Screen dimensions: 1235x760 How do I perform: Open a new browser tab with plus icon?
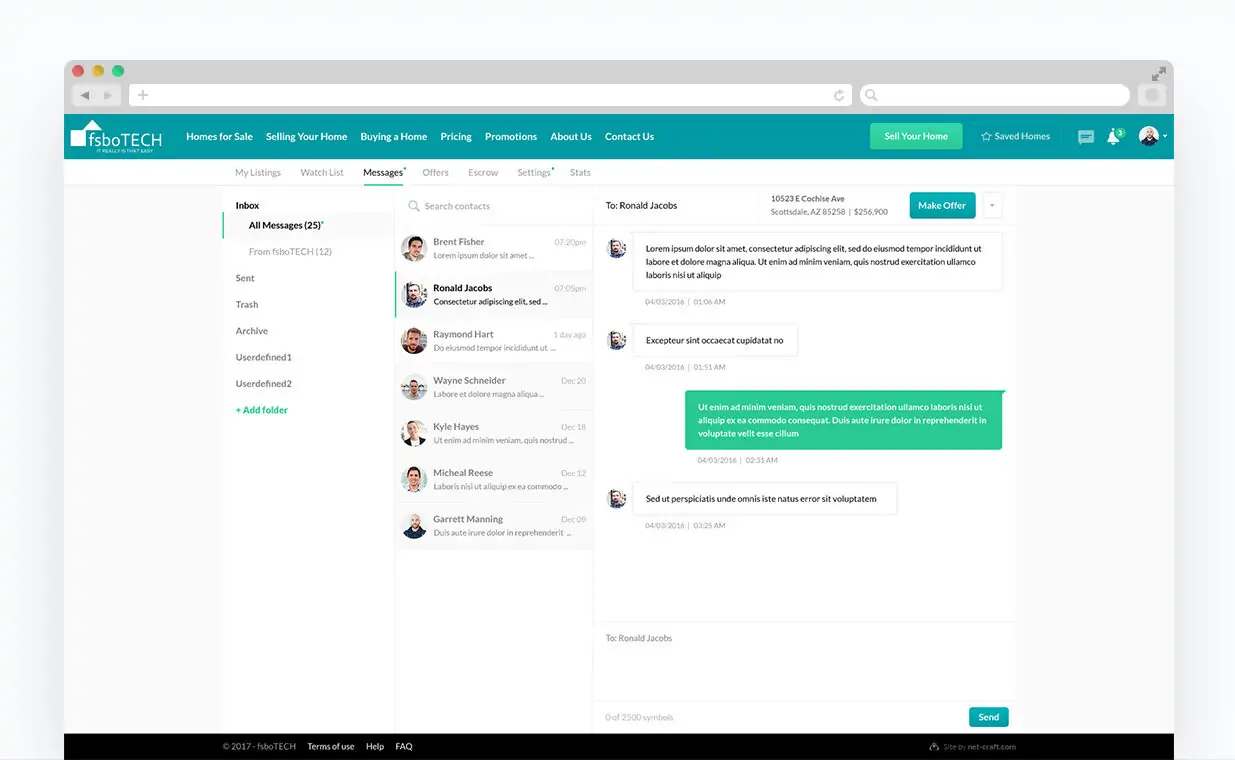143,95
